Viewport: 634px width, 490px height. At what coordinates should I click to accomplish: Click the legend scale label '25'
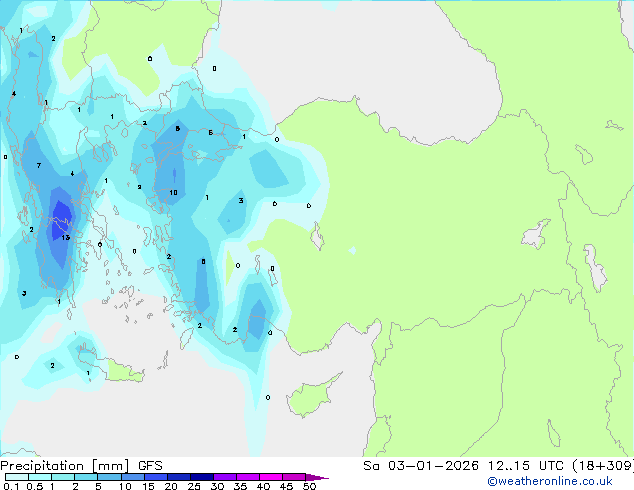tap(194, 486)
